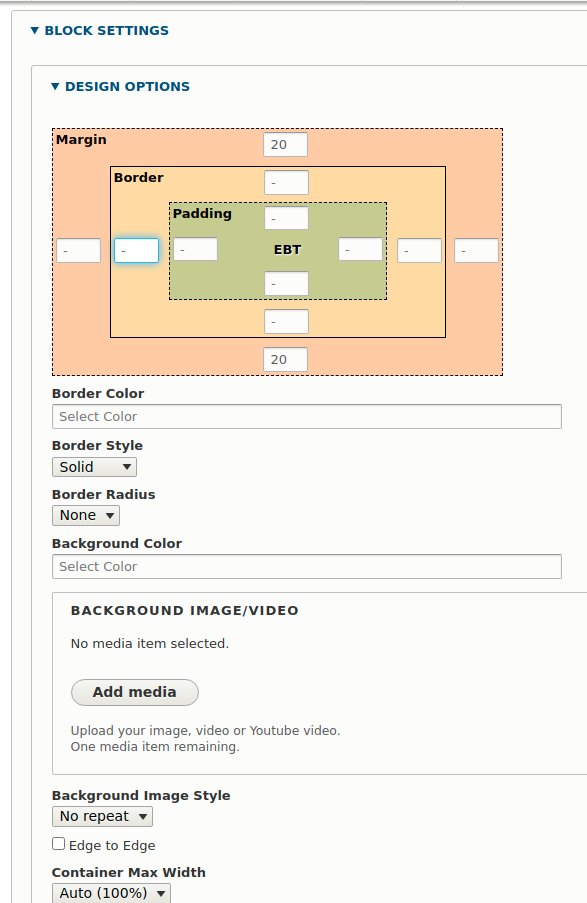Click the top margin input showing 20
587x903 pixels.
coord(285,145)
